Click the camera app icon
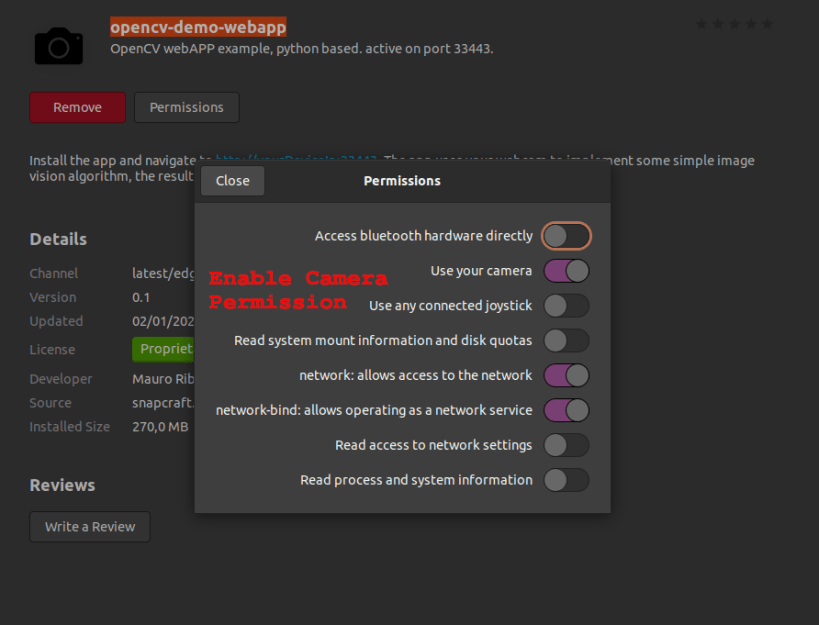The width and height of the screenshot is (819, 625). [x=58, y=46]
